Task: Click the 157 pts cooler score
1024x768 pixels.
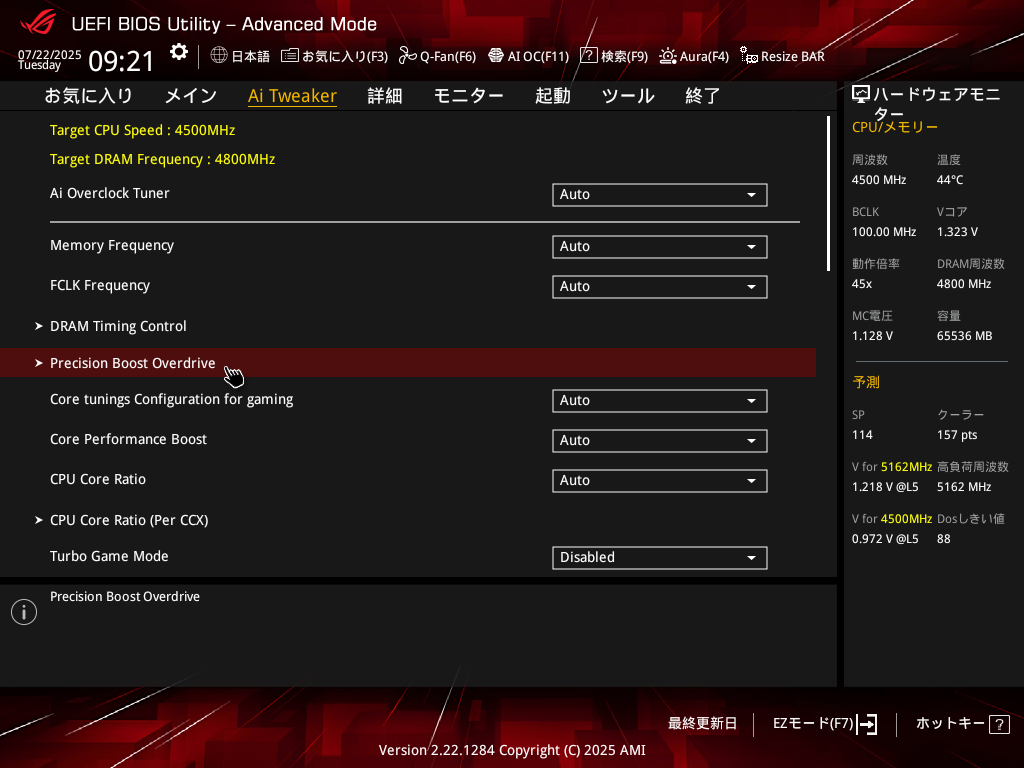Action: [957, 435]
